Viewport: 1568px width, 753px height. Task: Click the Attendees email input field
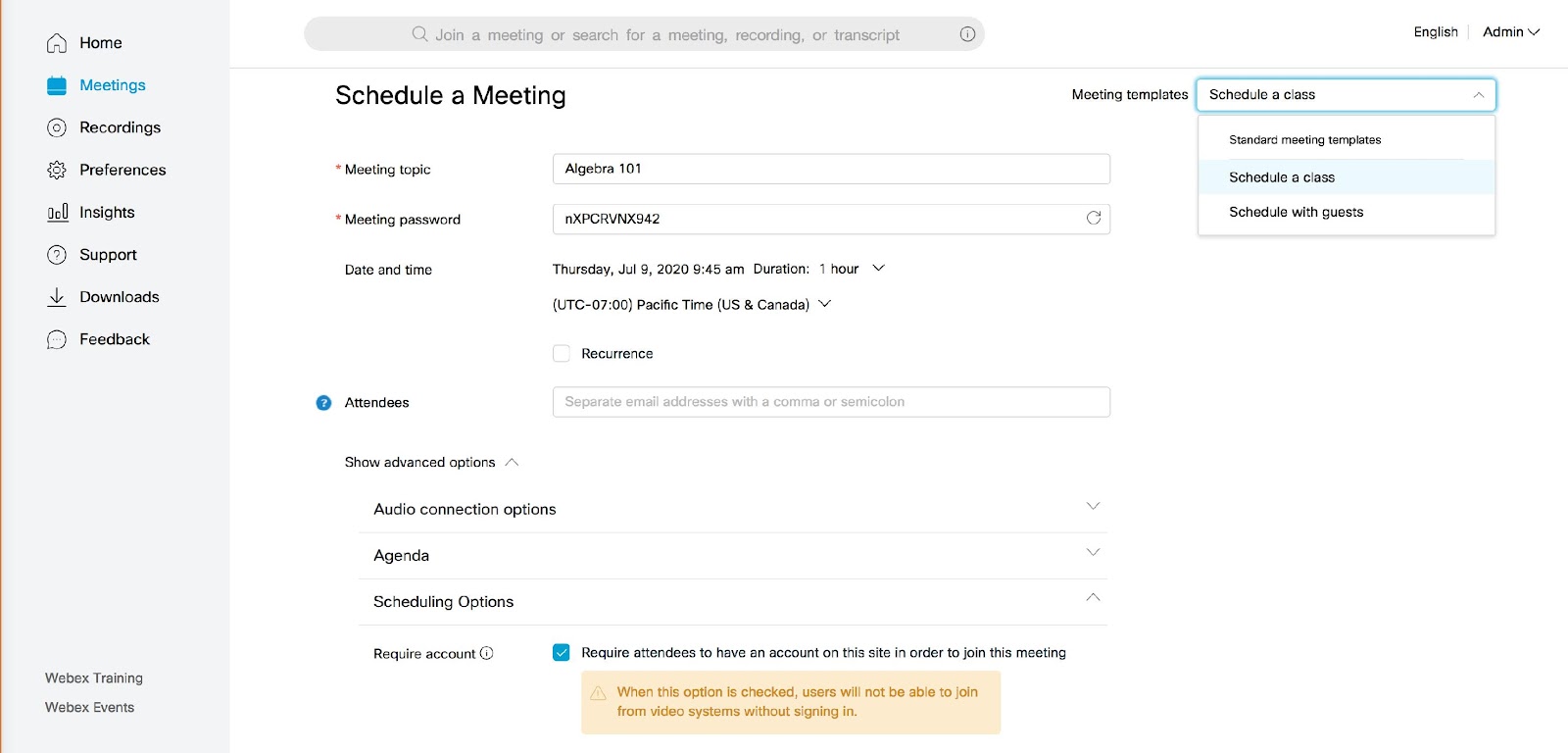click(830, 402)
